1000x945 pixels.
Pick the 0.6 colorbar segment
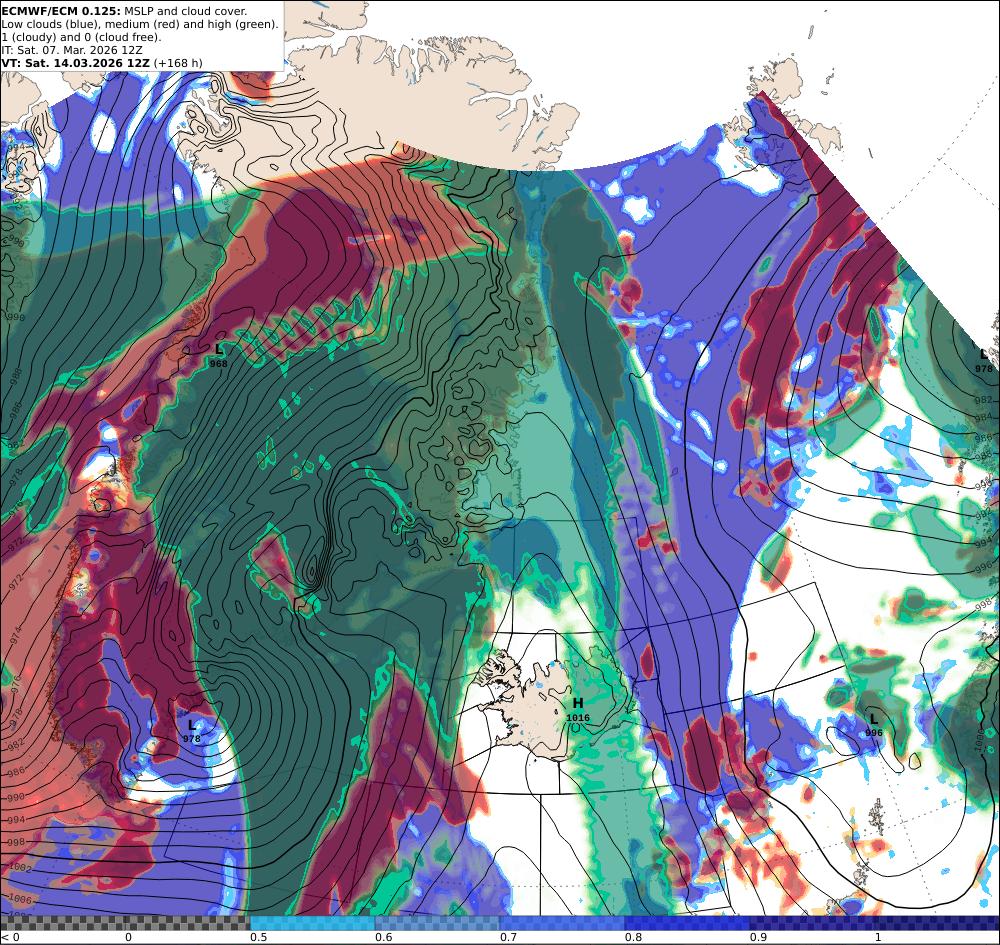[438, 923]
